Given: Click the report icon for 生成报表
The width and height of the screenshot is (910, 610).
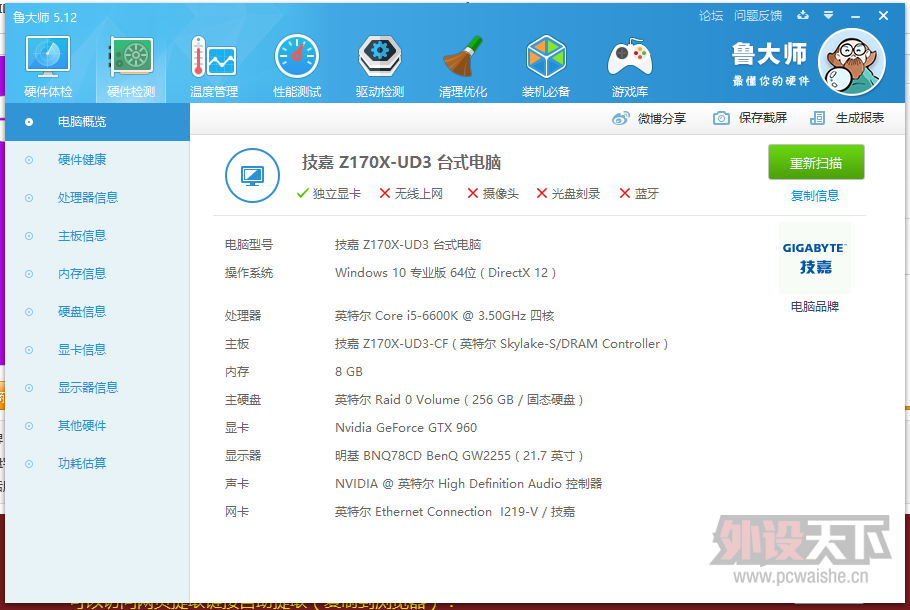Looking at the screenshot, I should click(x=817, y=118).
